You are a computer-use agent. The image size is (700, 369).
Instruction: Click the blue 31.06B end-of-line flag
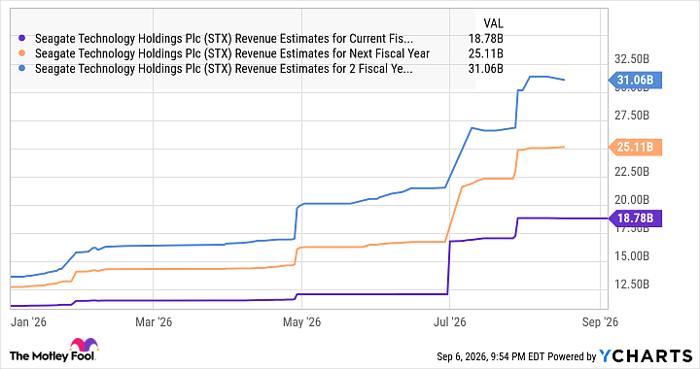point(635,80)
